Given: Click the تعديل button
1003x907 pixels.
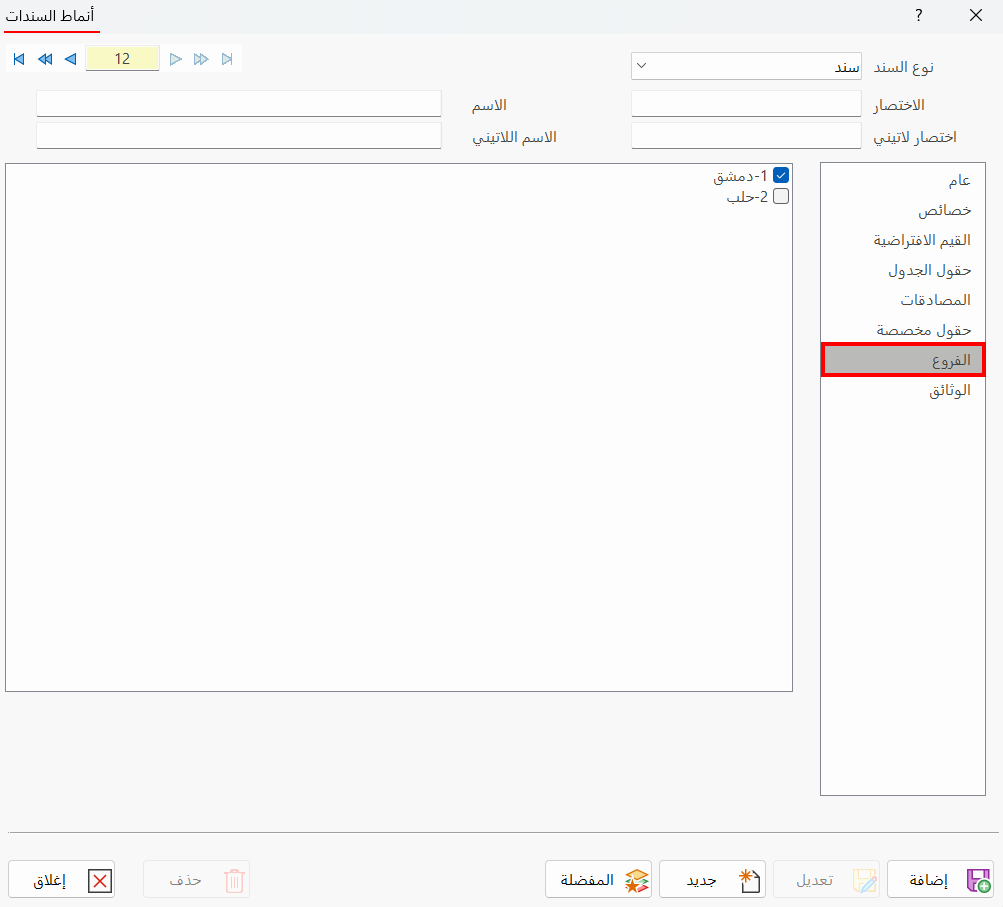Looking at the screenshot, I should tap(826, 880).
